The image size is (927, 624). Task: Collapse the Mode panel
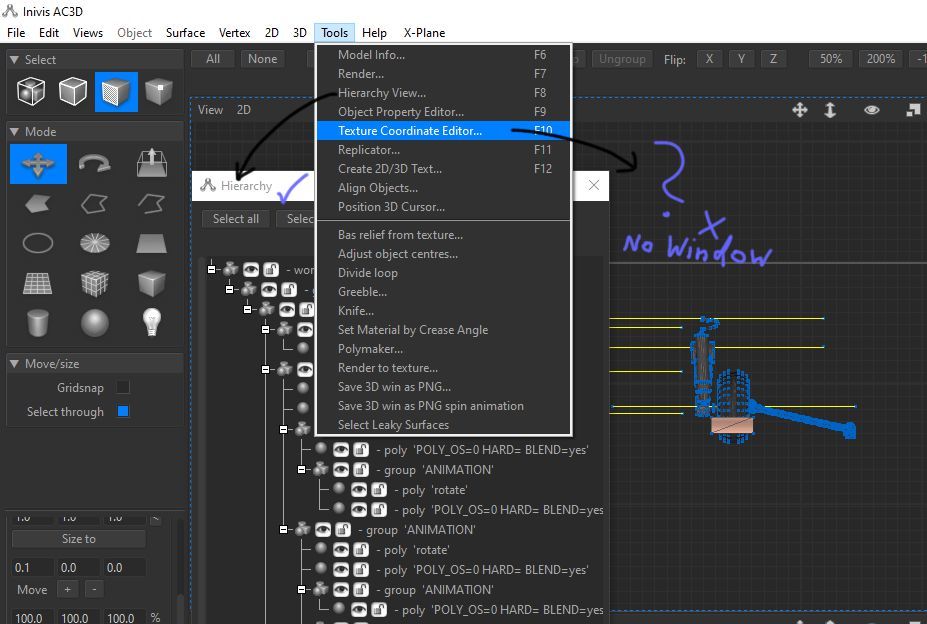15,132
